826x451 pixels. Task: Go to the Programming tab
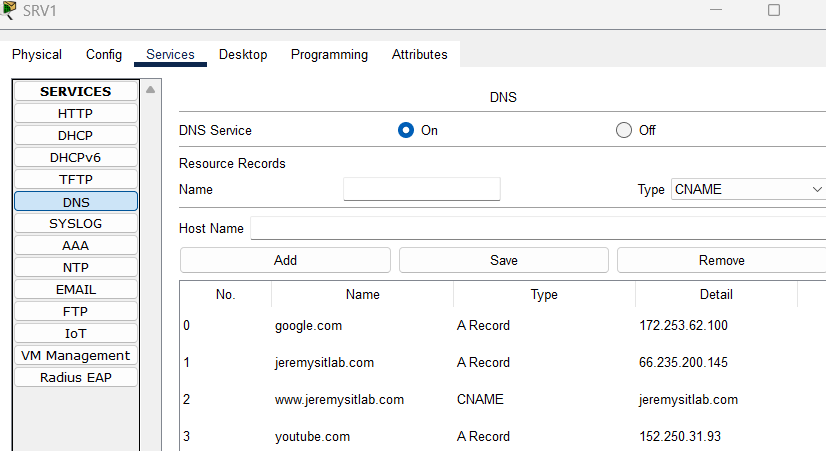[x=329, y=55]
